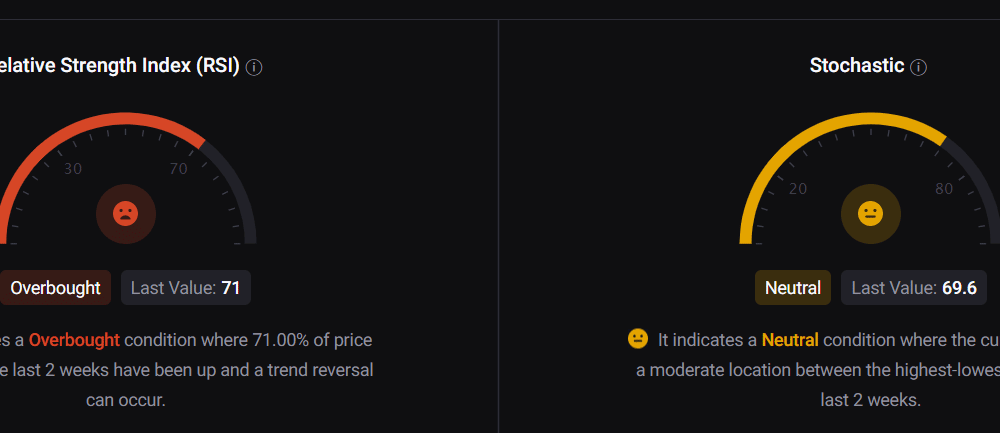Click the red sad face RSI gauge icon
Screen dimensions: 1000x433
click(126, 214)
